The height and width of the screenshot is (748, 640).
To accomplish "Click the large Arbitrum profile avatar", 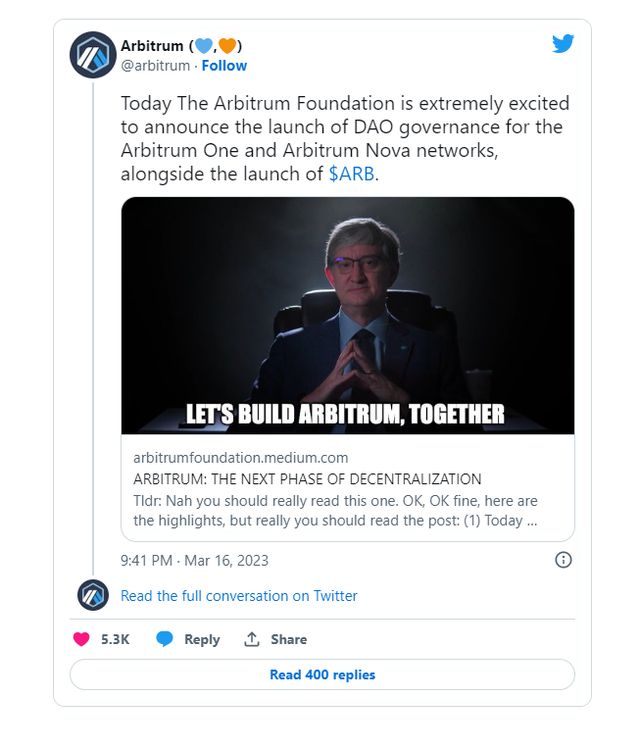I will pos(93,55).
